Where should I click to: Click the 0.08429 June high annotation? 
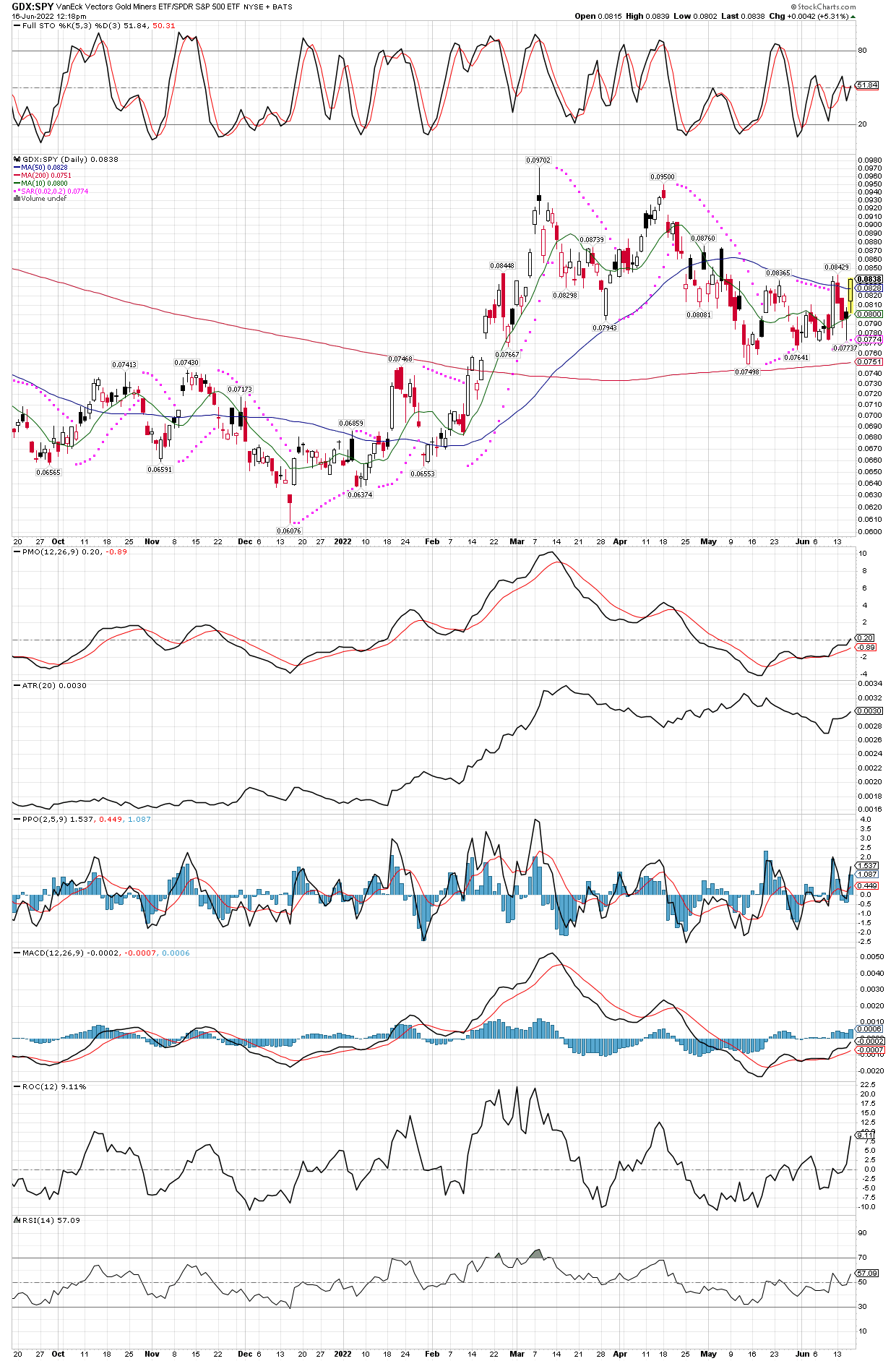[x=837, y=267]
